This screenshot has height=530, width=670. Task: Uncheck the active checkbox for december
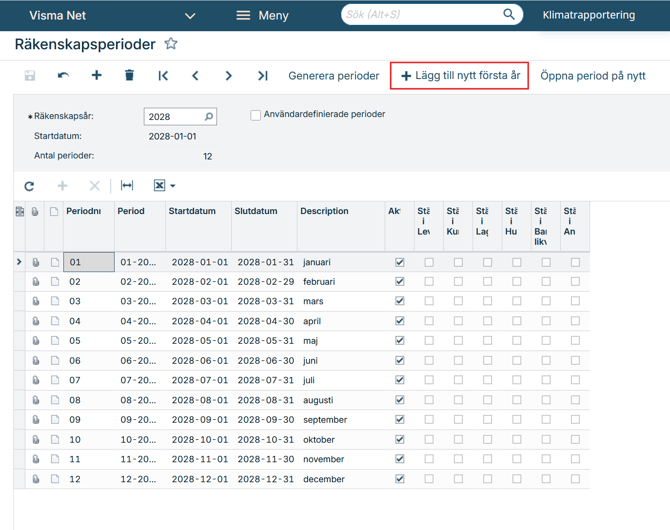pos(400,479)
